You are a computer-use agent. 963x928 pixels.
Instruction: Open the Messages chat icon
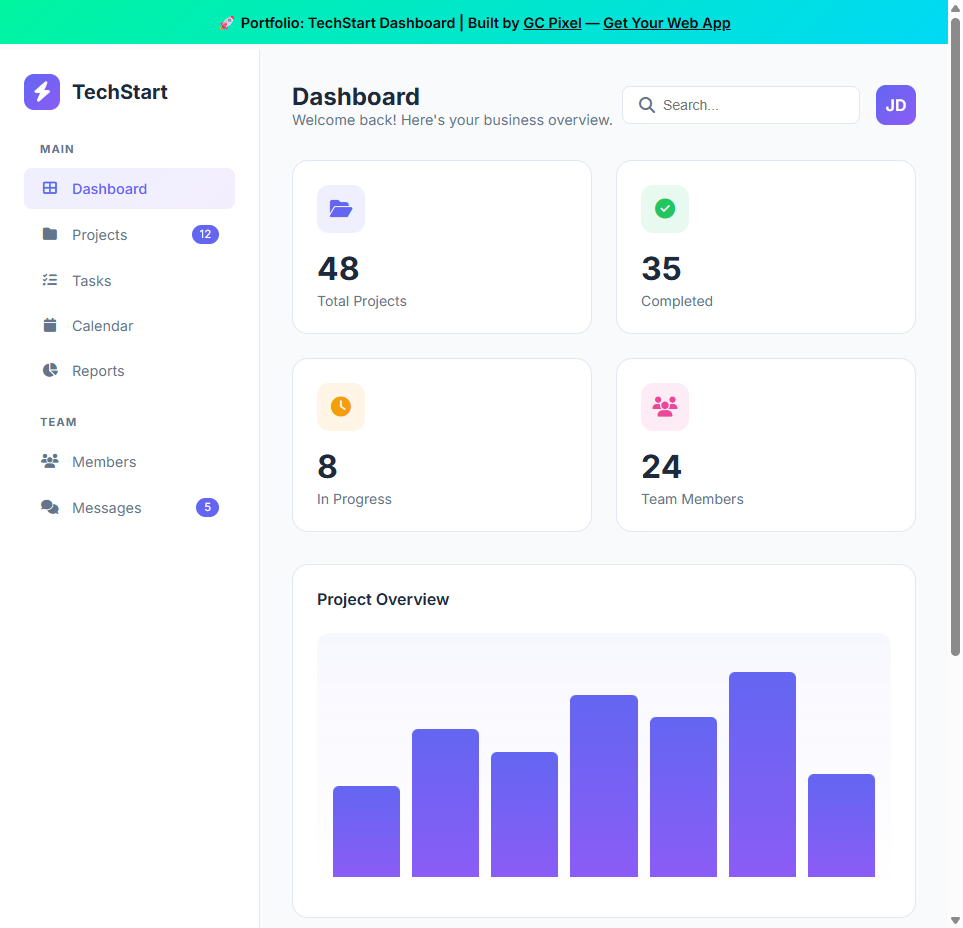click(49, 507)
